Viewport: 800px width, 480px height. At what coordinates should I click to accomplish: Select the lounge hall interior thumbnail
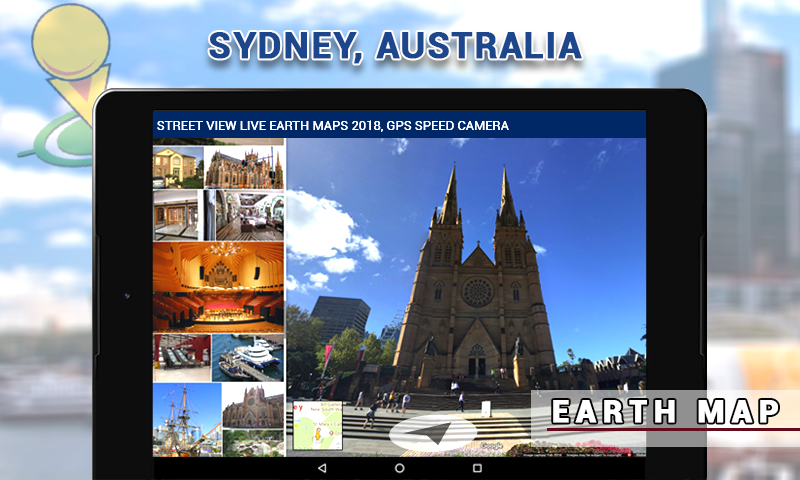pyautogui.click(x=244, y=215)
